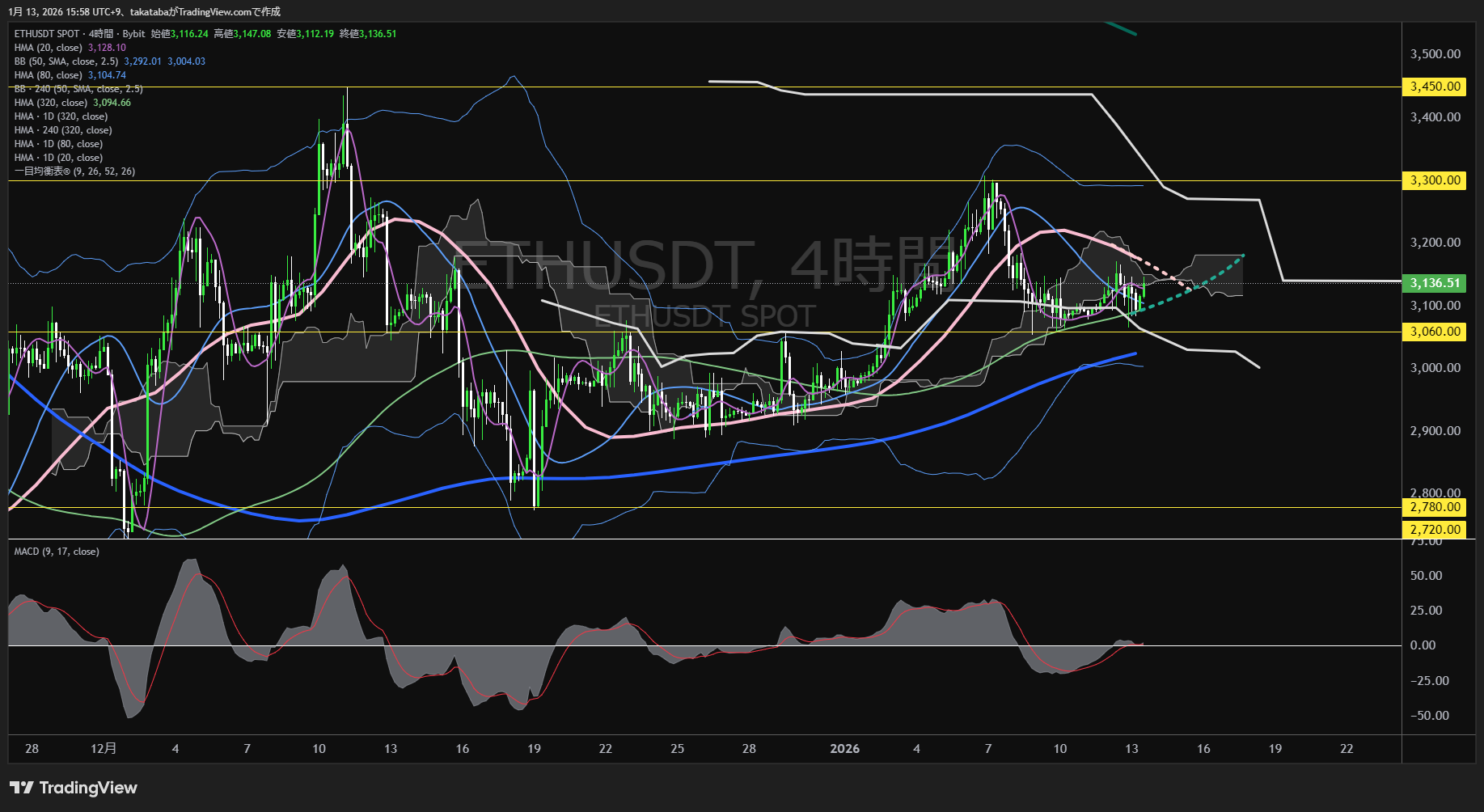Click the HMA · 1D (320, close) legend
This screenshot has width=1484, height=812.
point(61,116)
